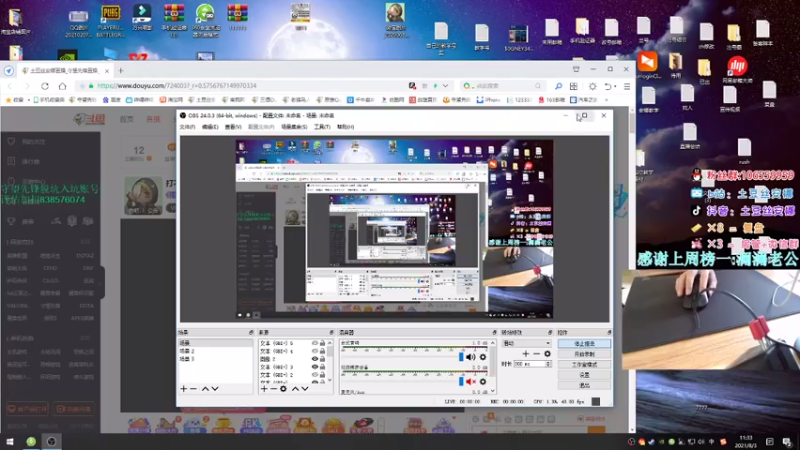Open dropdown arrow beside browser undo button

[x=616, y=86]
